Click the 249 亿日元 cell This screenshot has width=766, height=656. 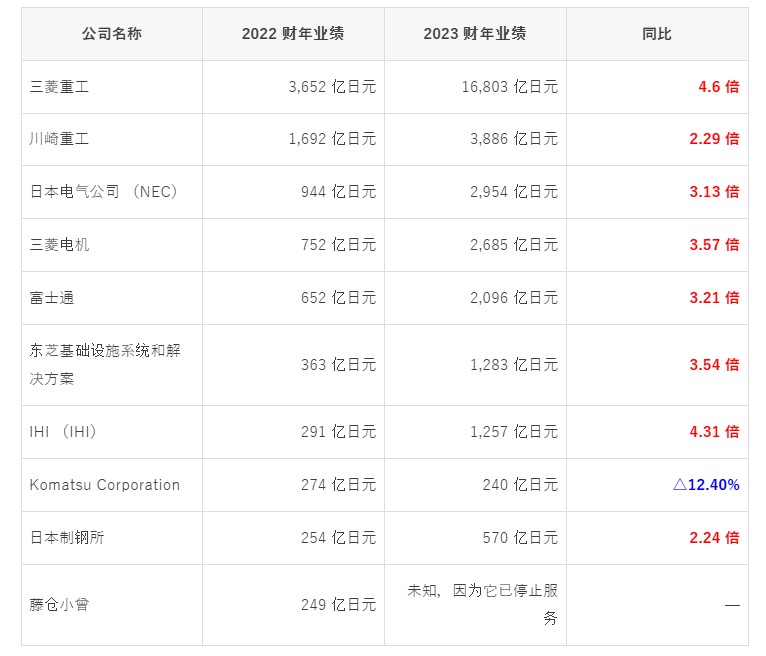(294, 605)
